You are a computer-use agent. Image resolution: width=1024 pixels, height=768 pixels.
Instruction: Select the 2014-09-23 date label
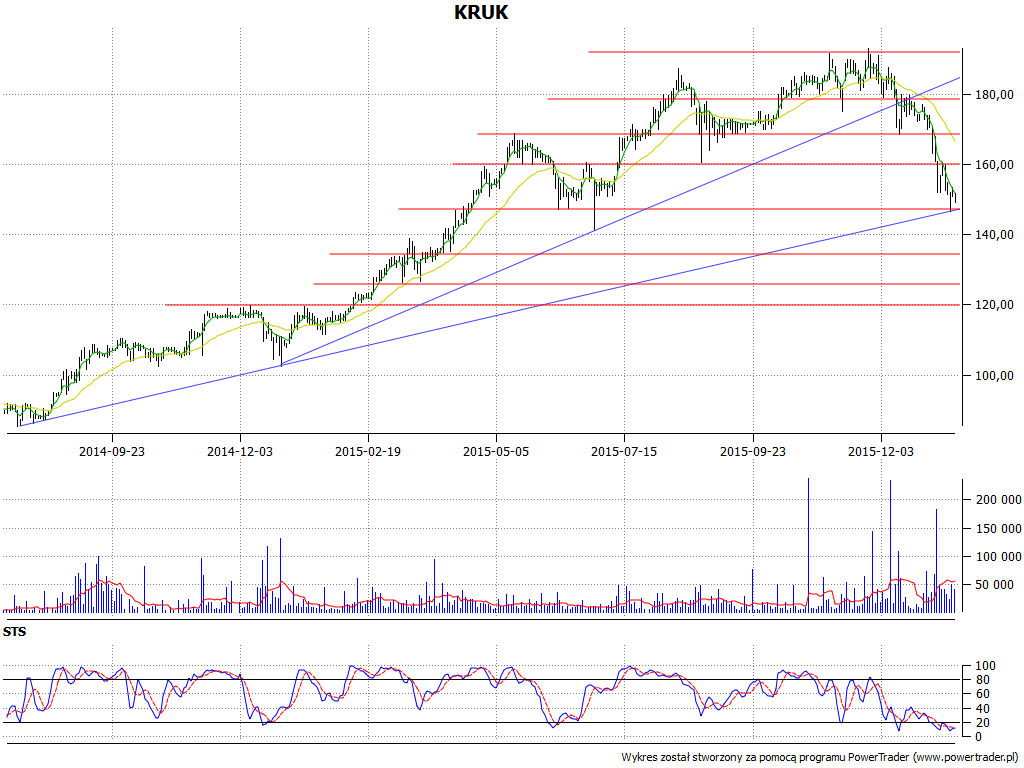[112, 451]
